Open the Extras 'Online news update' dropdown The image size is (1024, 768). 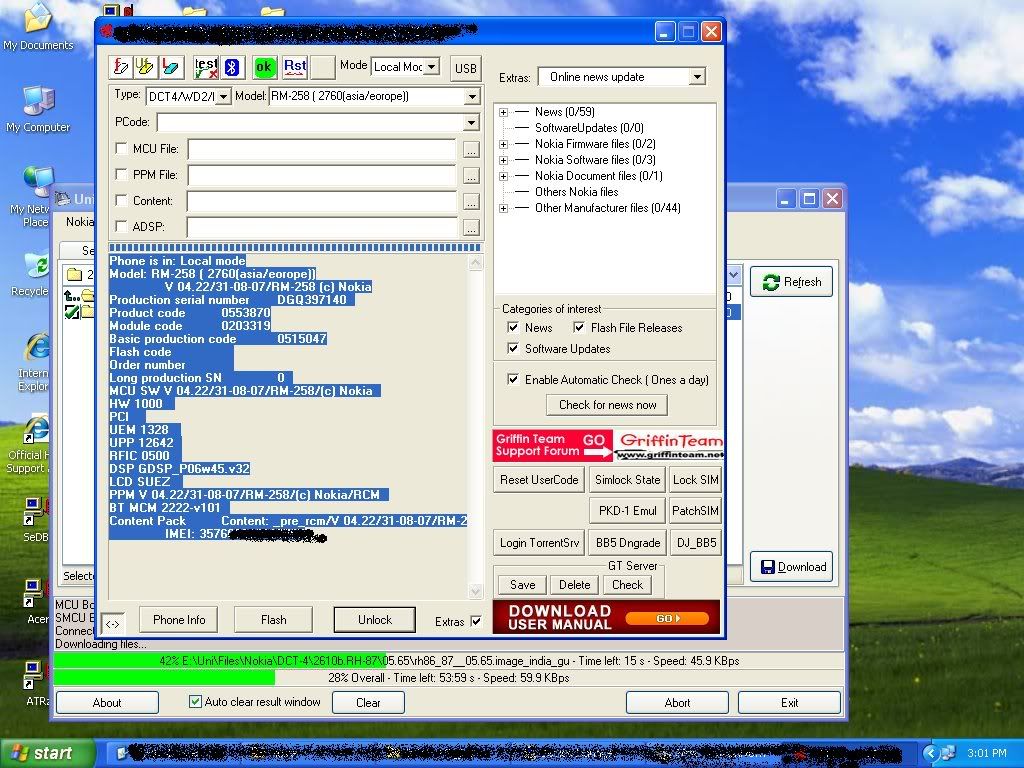tap(697, 77)
